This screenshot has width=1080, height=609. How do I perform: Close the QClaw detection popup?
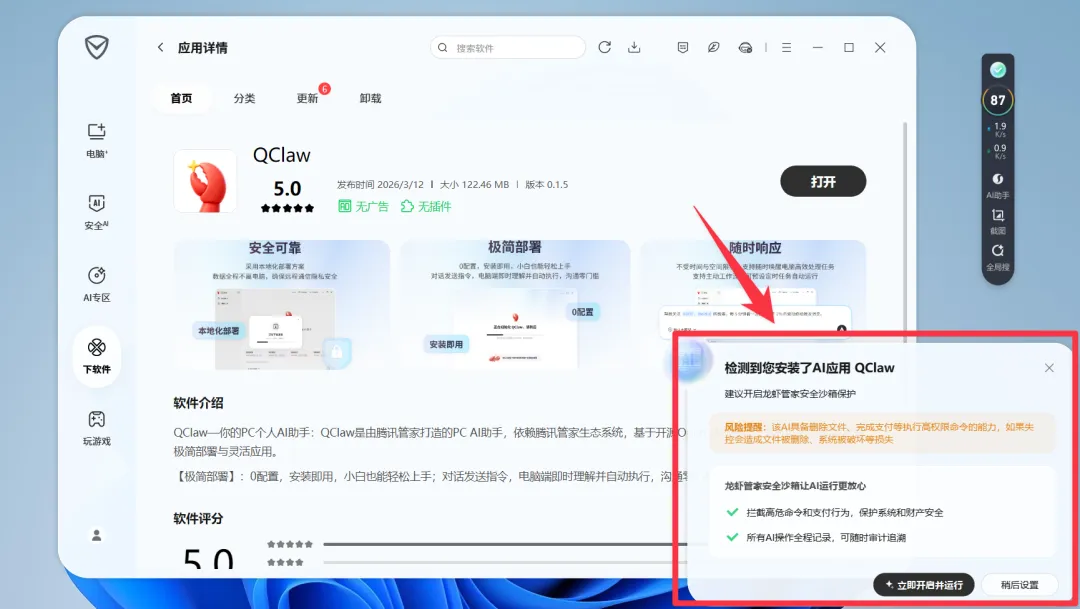point(1049,368)
